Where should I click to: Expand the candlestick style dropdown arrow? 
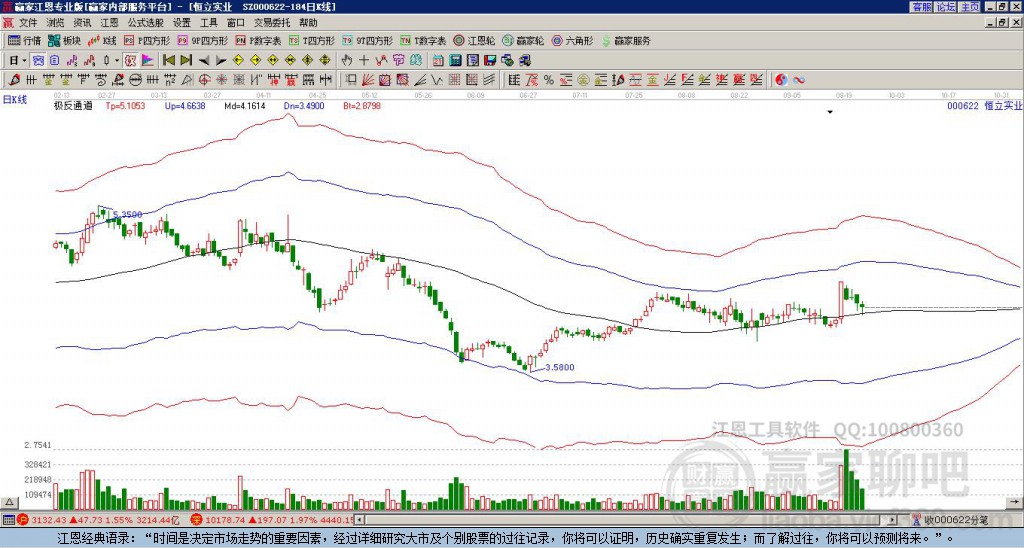(x=117, y=60)
